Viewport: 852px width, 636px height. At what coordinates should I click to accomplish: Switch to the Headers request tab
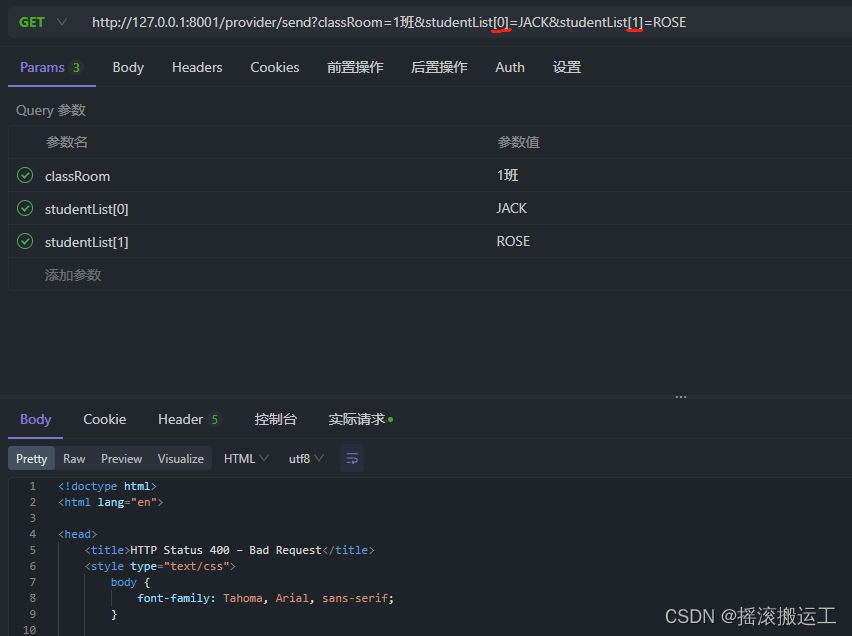[196, 67]
